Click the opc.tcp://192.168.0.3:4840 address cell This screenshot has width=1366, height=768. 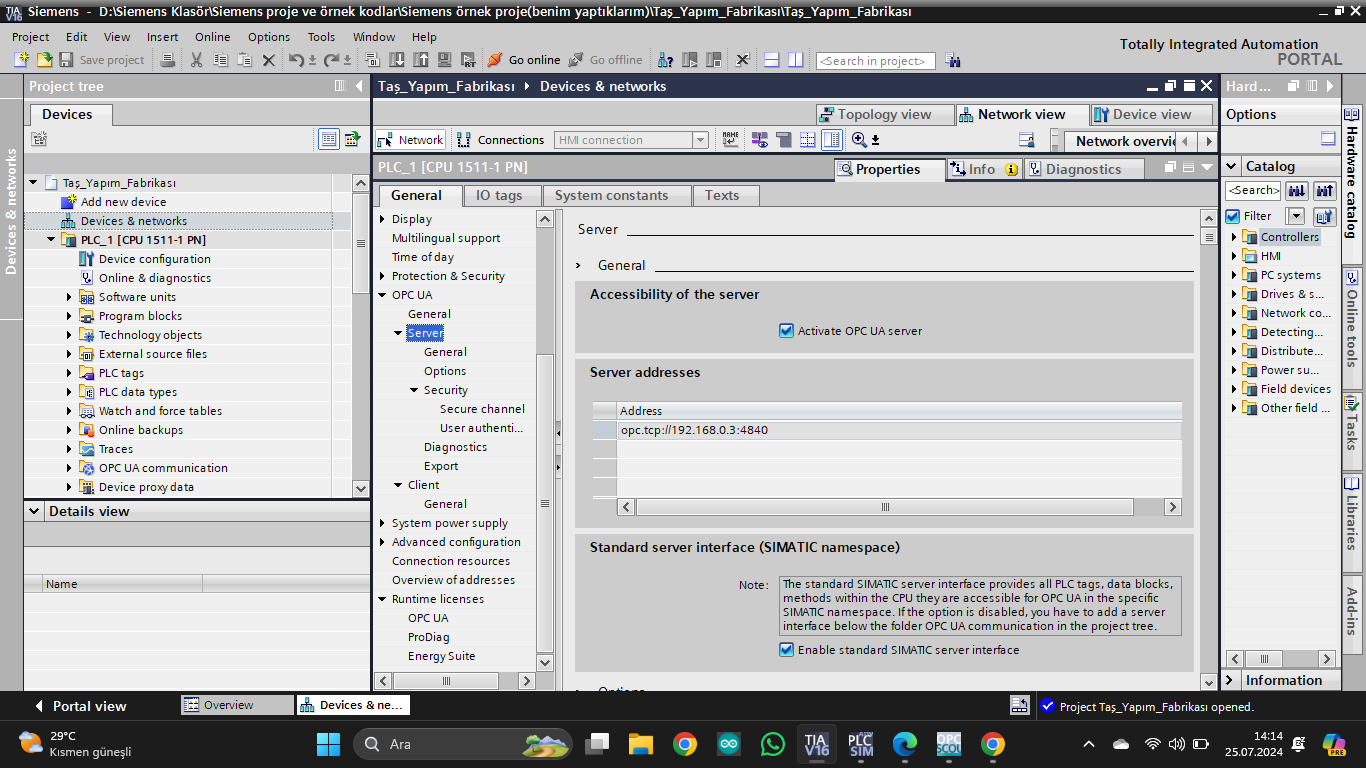point(898,430)
